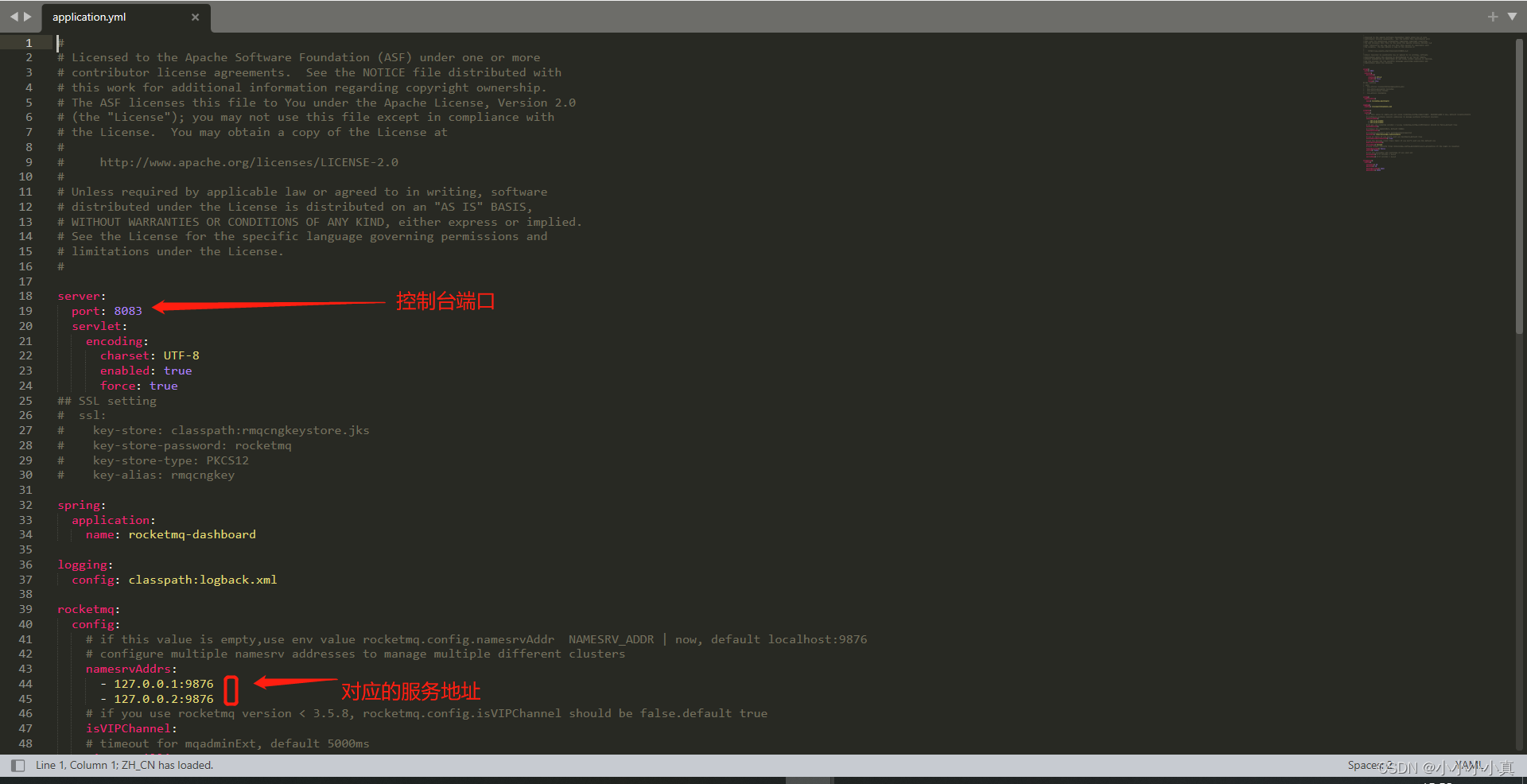This screenshot has height=784, width=1527.
Task: Click the 'Licensed to the Apache Software Foundation' line
Action: 298,57
